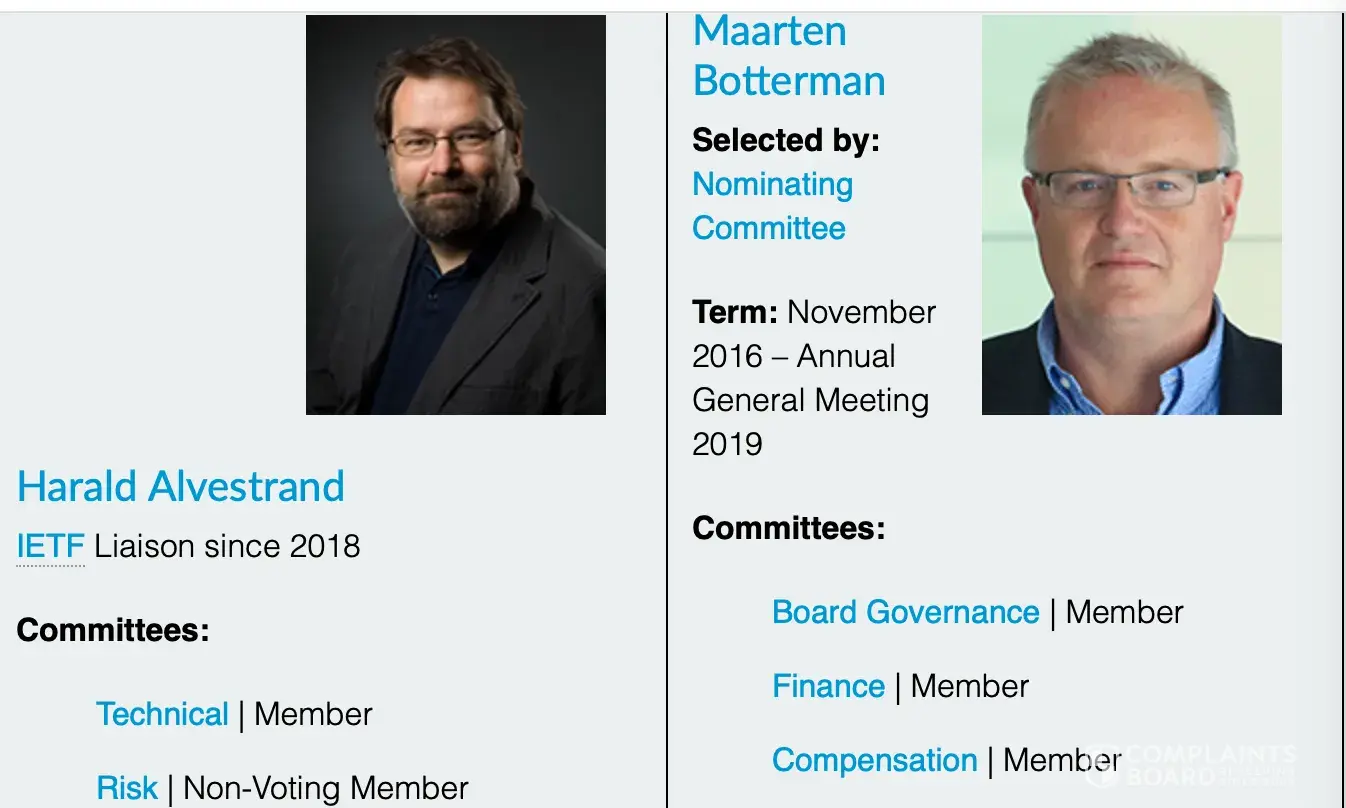1346x808 pixels.
Task: Click the 'Liaison since 2018' text
Action: pyautogui.click(x=227, y=546)
